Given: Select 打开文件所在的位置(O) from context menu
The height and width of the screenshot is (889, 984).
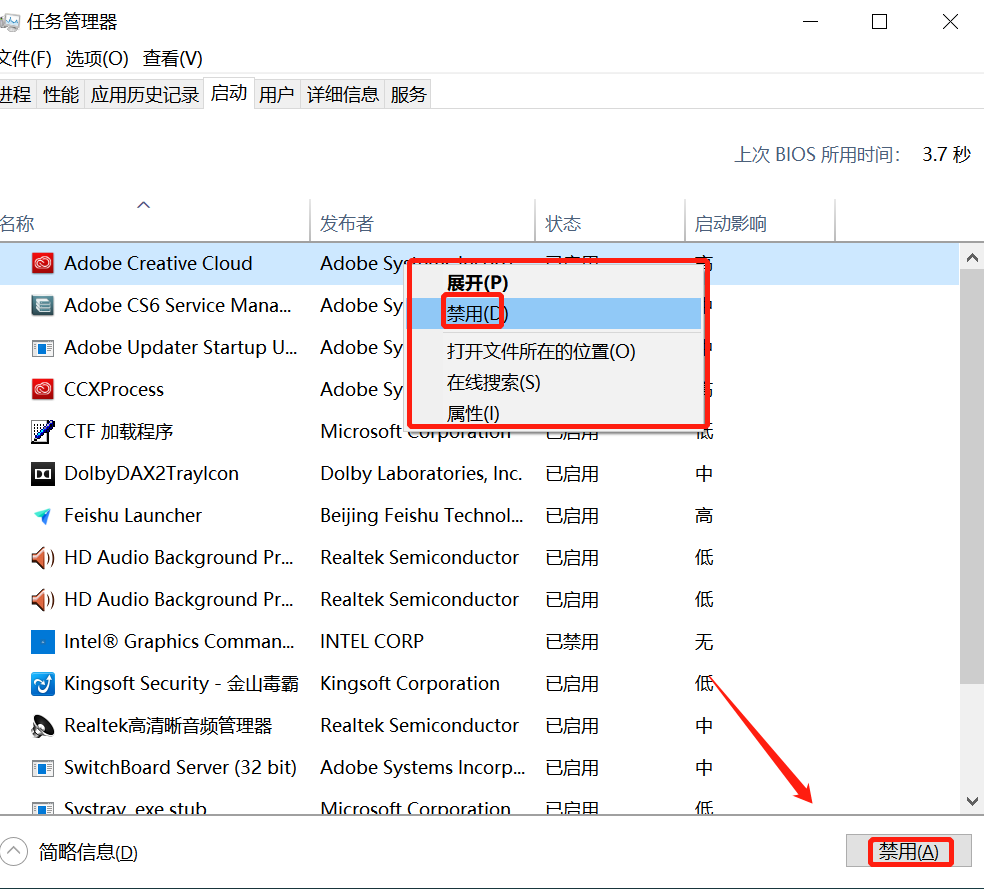Looking at the screenshot, I should [x=541, y=352].
